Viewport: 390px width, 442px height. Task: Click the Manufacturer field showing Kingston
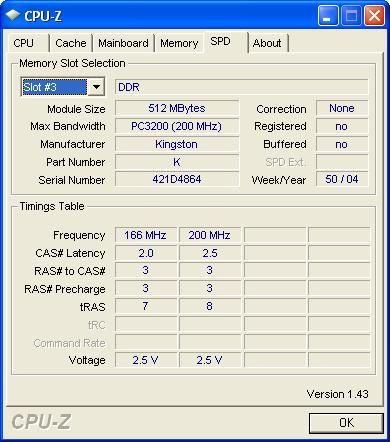point(177,144)
